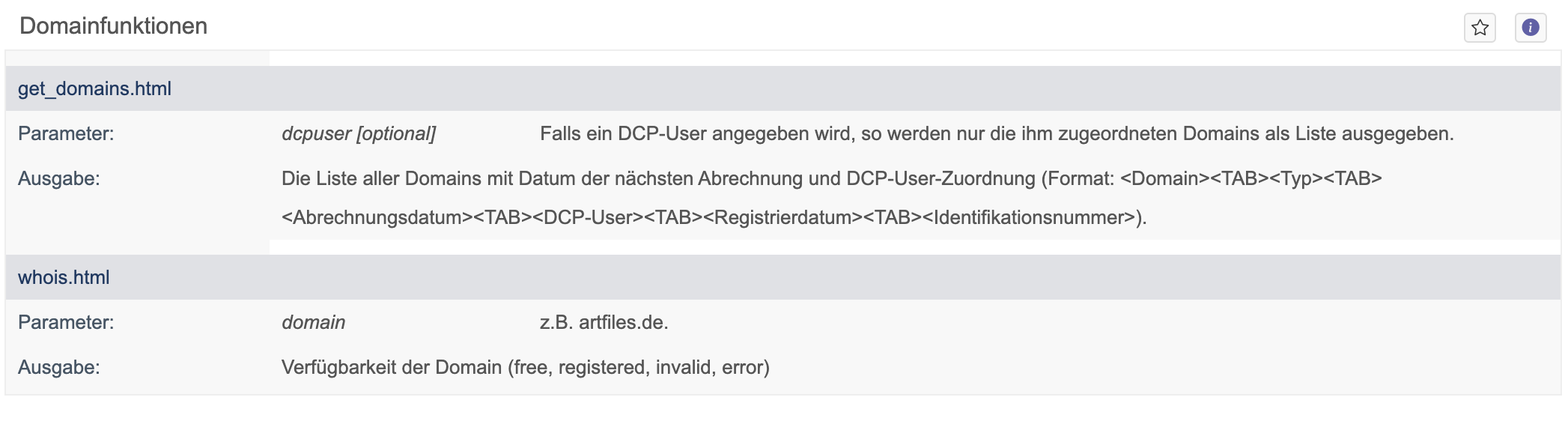Click the Domainfunktionen heading
The image size is (1568, 424).
[x=113, y=25]
